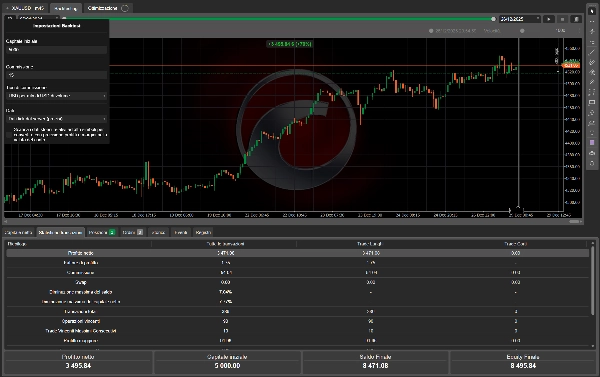Open the Statistiche di trading bottom tab
This screenshot has height=377, width=600.
click(60, 232)
